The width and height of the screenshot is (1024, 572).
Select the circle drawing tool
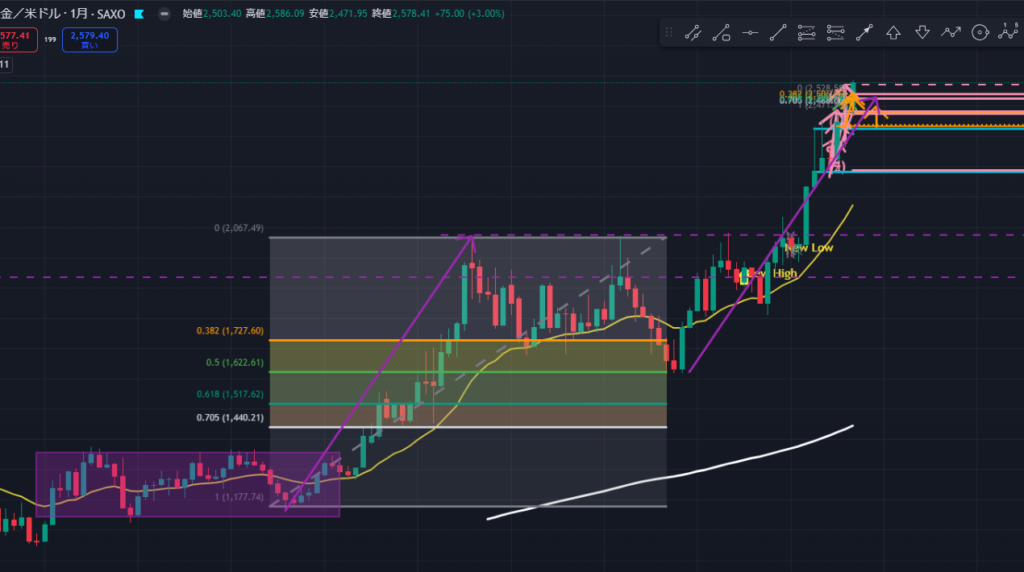980,33
